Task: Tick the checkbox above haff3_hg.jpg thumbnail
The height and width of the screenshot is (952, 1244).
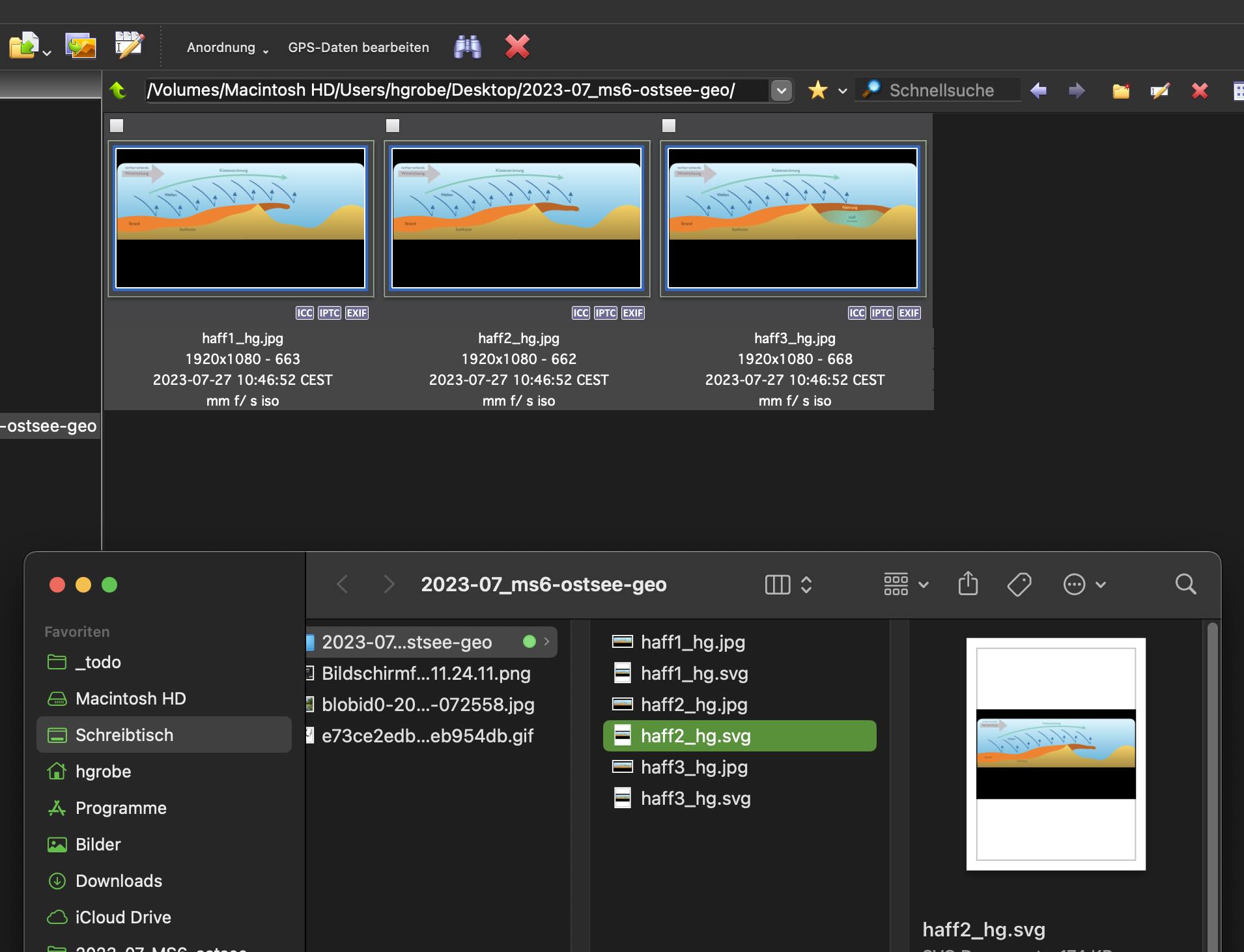Action: tap(669, 126)
